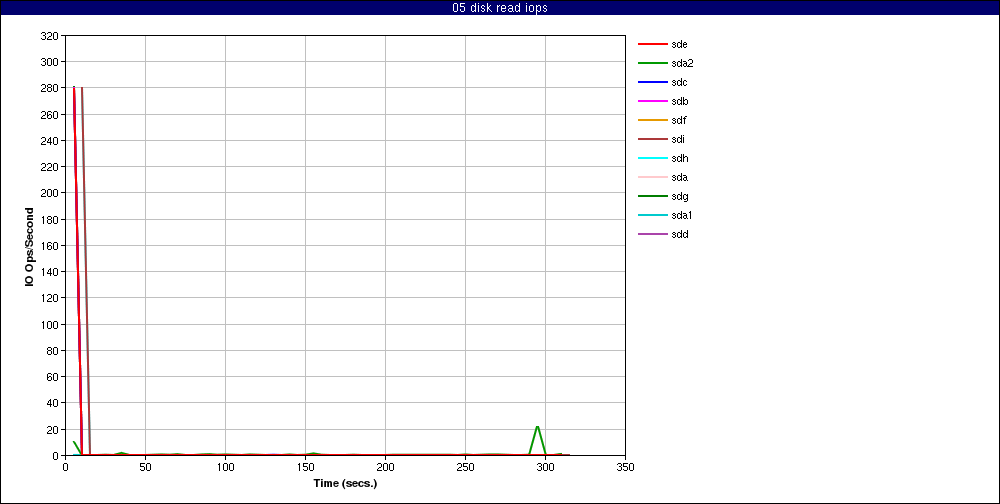Click the 320 value on the y-axis
Viewport: 1000px width, 504px height.
coord(49,36)
